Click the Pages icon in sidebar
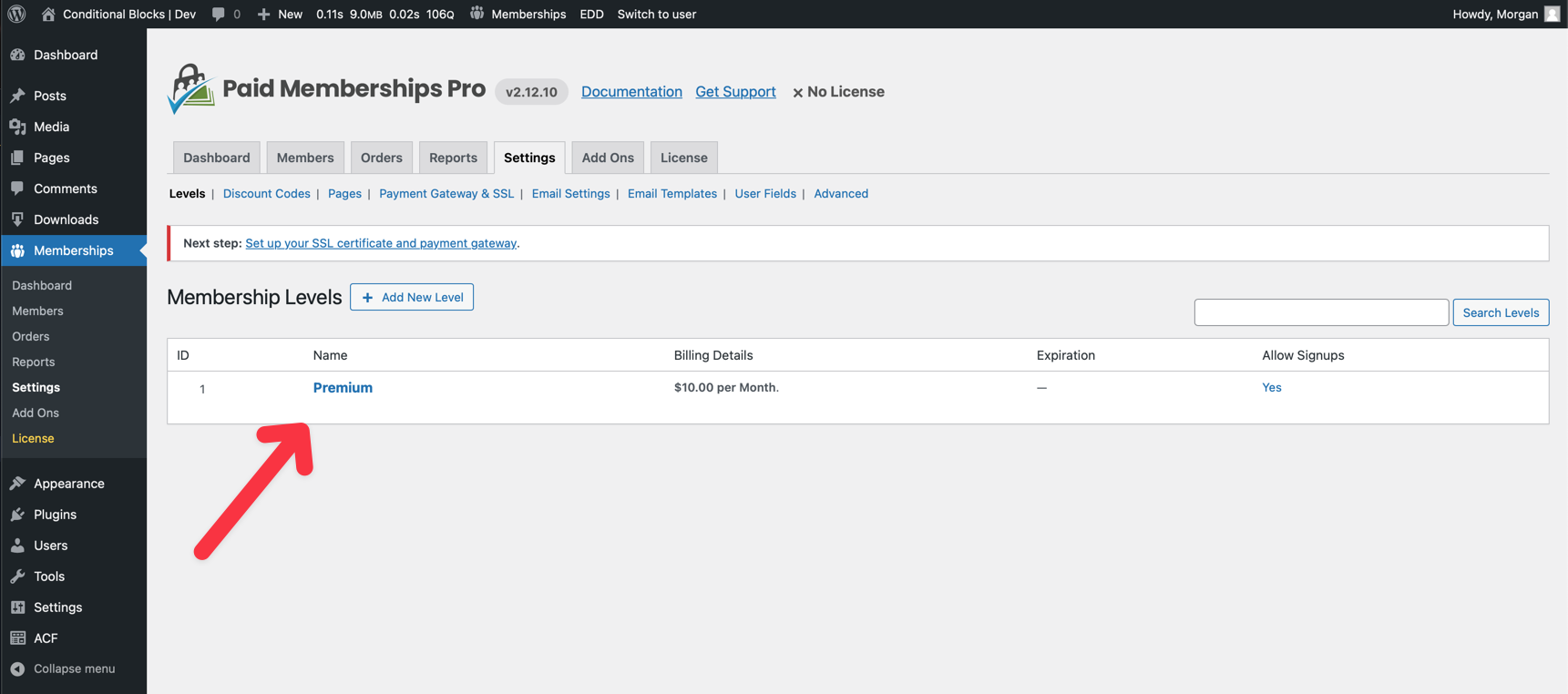1568x694 pixels. click(x=17, y=158)
